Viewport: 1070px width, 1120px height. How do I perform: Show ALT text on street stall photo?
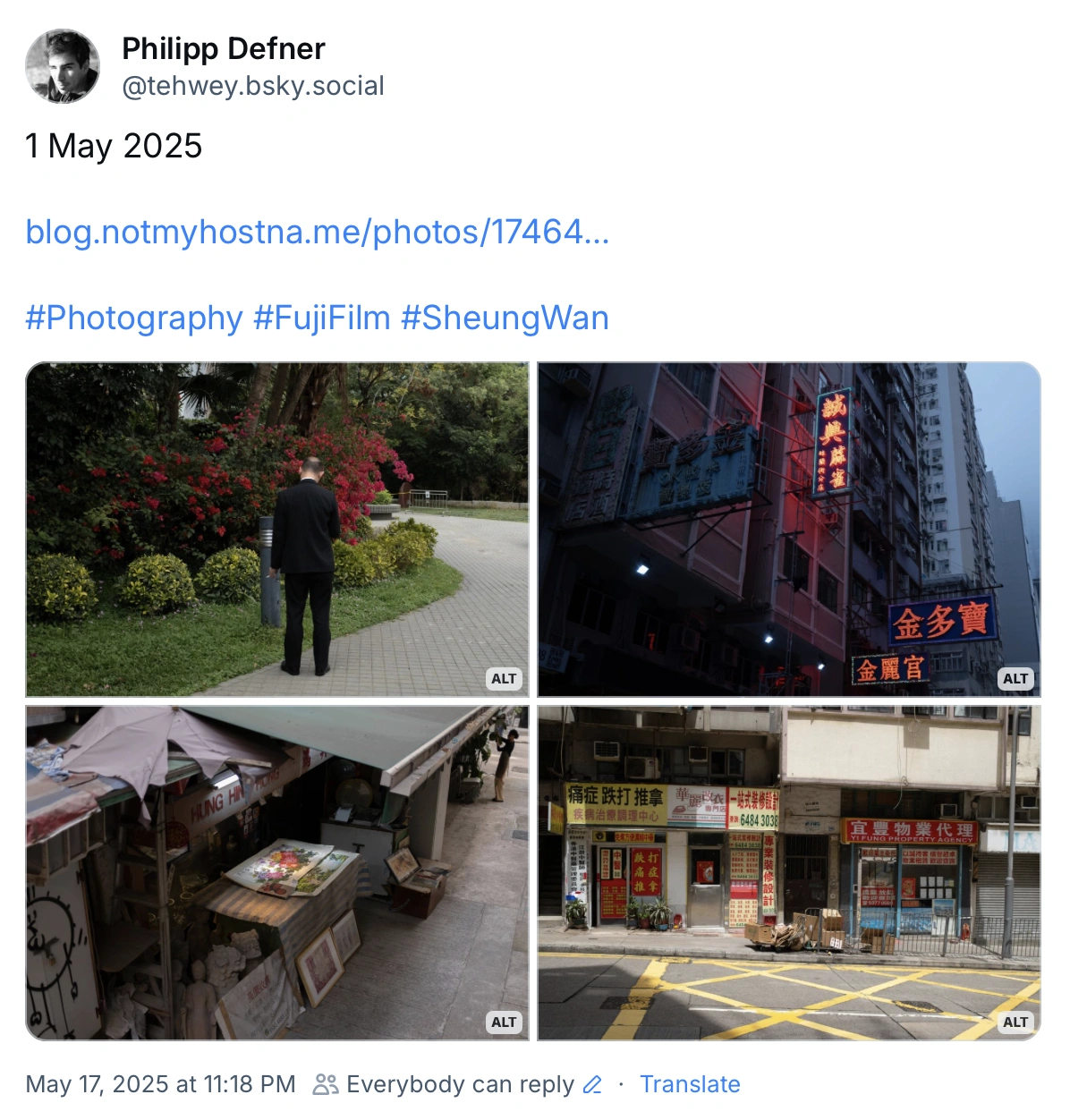(504, 1022)
